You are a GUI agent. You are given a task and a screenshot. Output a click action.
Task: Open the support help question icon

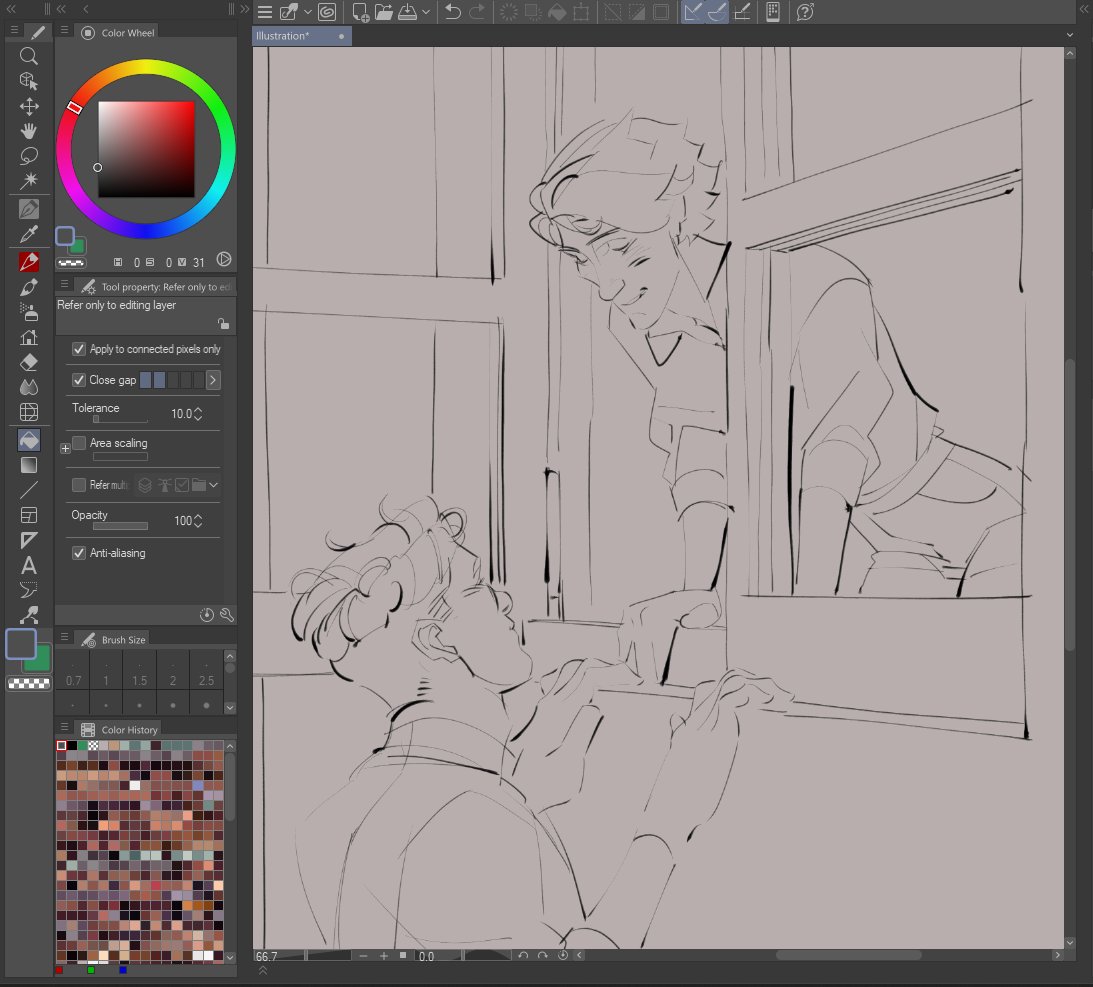(805, 12)
